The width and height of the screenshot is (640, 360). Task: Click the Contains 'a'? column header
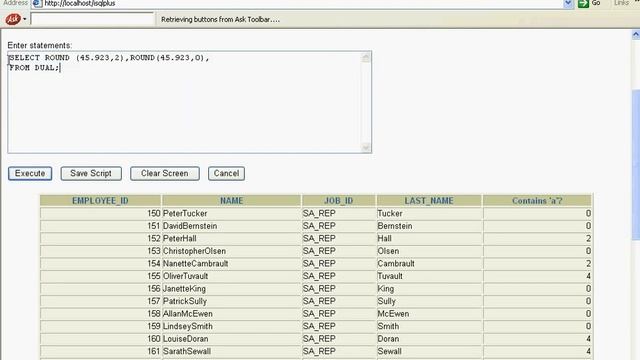[537, 201]
